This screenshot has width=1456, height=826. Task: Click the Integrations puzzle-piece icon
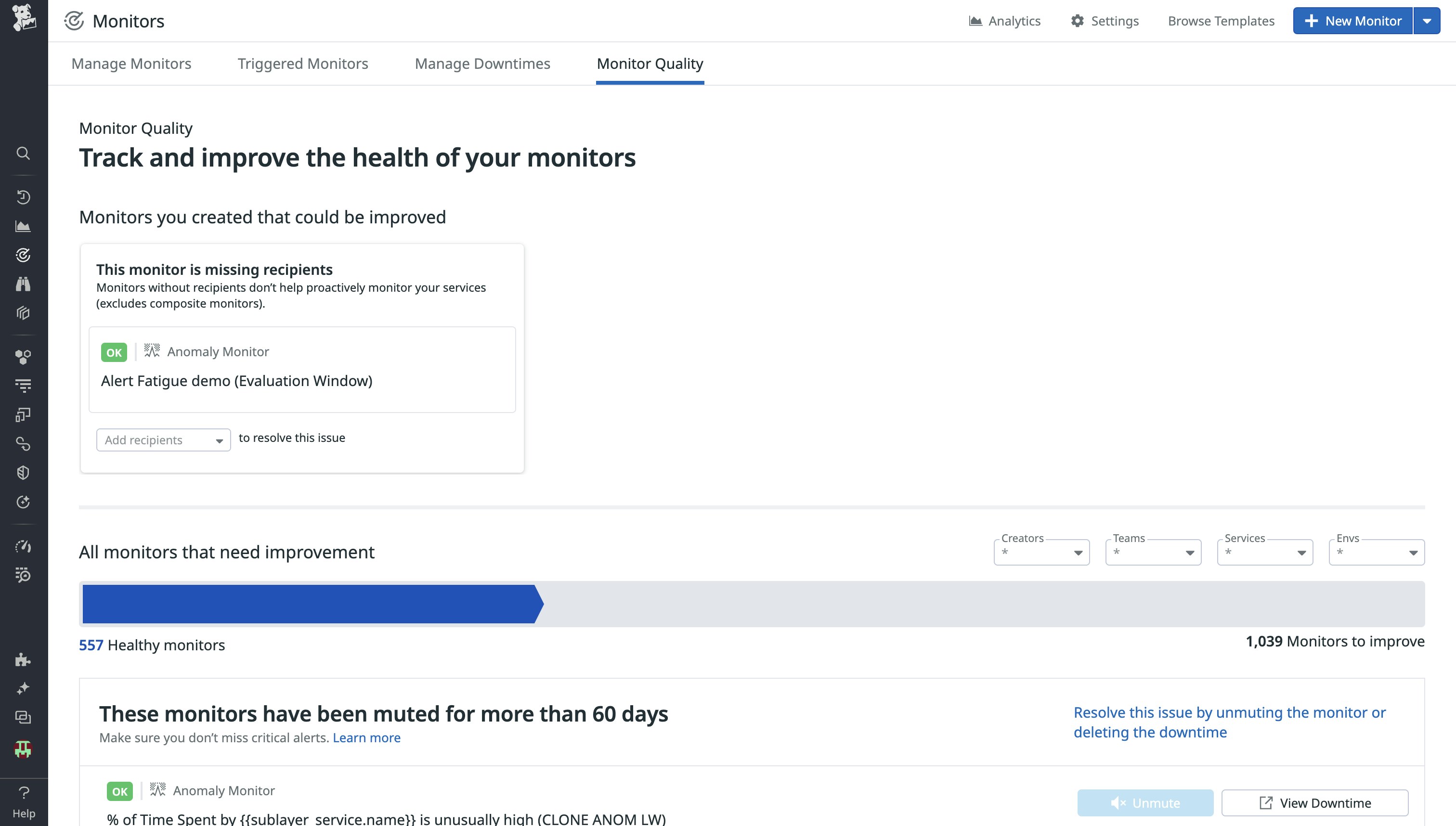(23, 660)
